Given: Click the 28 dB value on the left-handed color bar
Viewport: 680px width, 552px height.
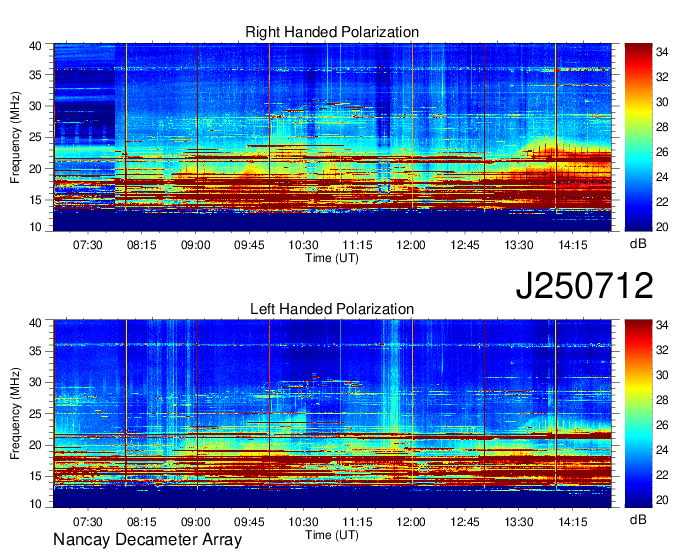Looking at the screenshot, I should 662,400.
